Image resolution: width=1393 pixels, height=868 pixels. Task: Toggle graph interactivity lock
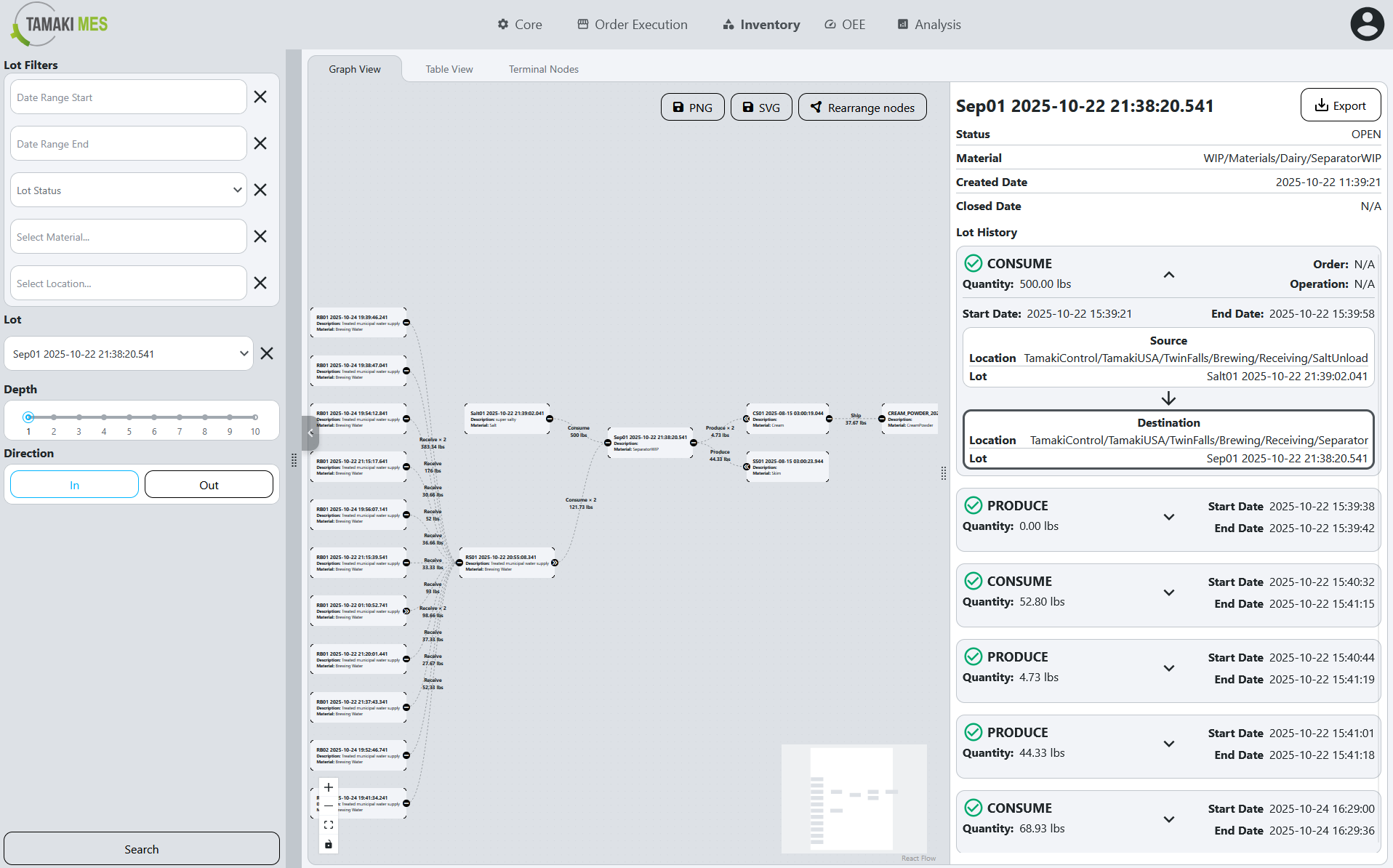pos(329,844)
